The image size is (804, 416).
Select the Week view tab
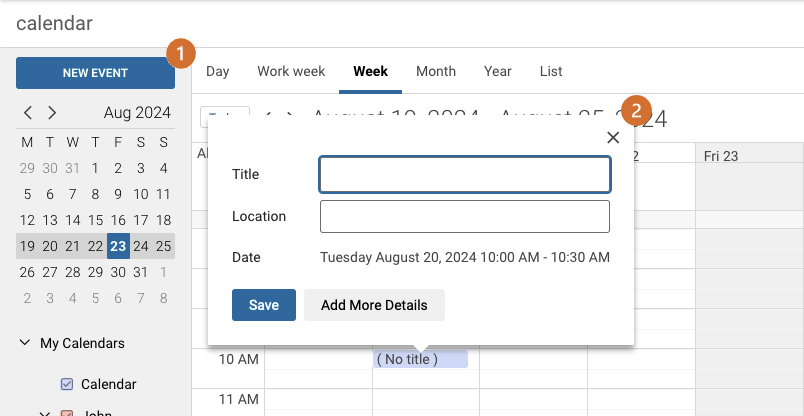point(370,71)
